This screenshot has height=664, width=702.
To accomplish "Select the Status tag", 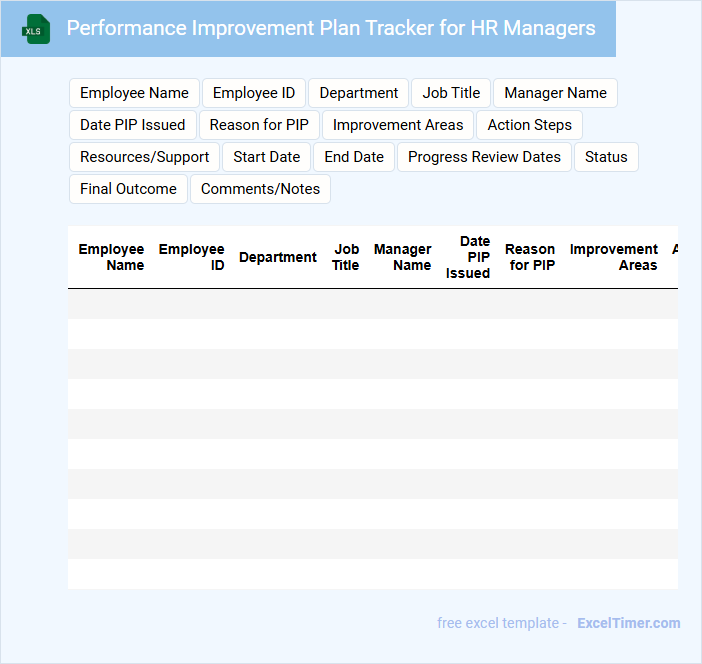I will pos(606,157).
